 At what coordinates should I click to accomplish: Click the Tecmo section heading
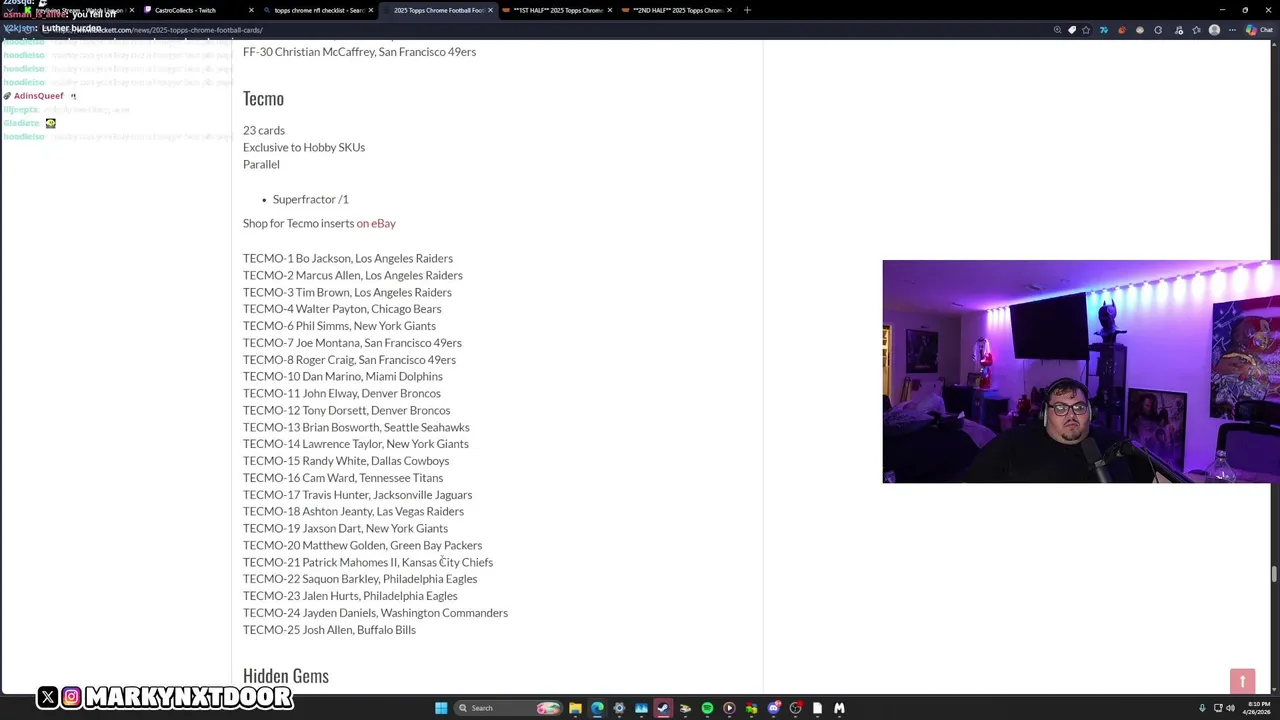click(x=263, y=98)
